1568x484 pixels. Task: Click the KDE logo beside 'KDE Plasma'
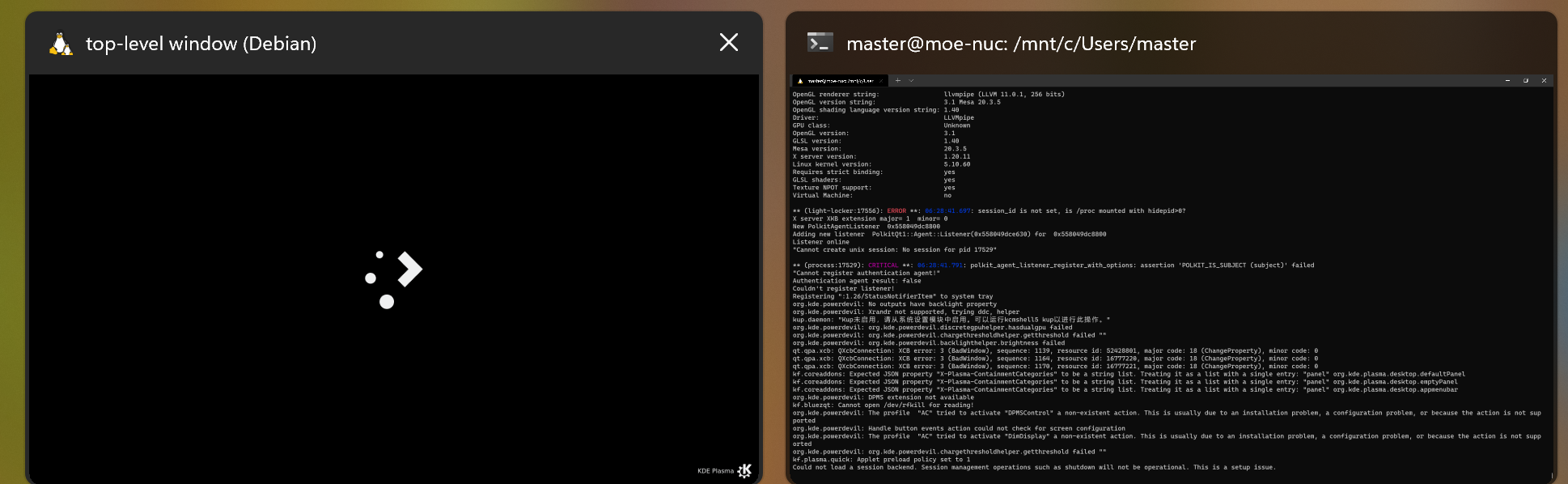(x=745, y=470)
